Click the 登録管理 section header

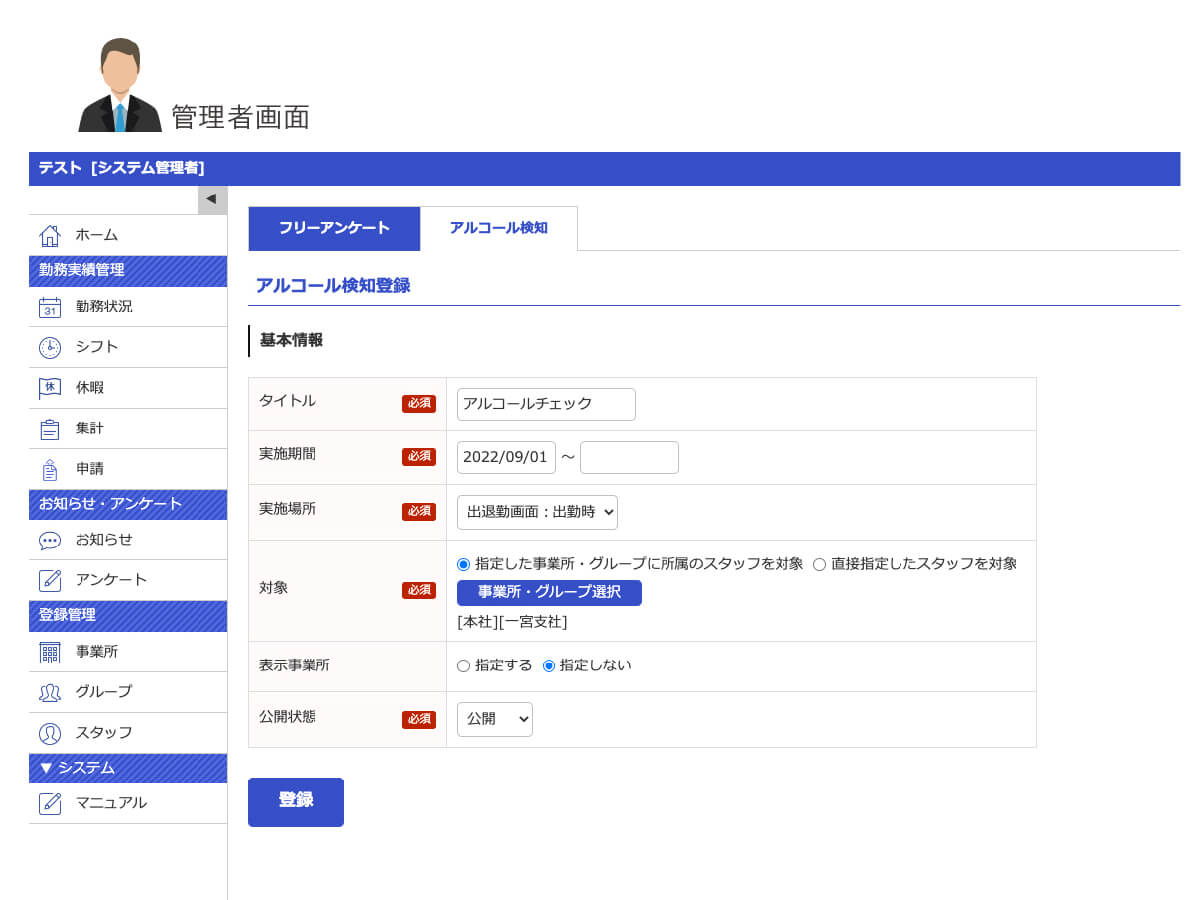coord(128,616)
